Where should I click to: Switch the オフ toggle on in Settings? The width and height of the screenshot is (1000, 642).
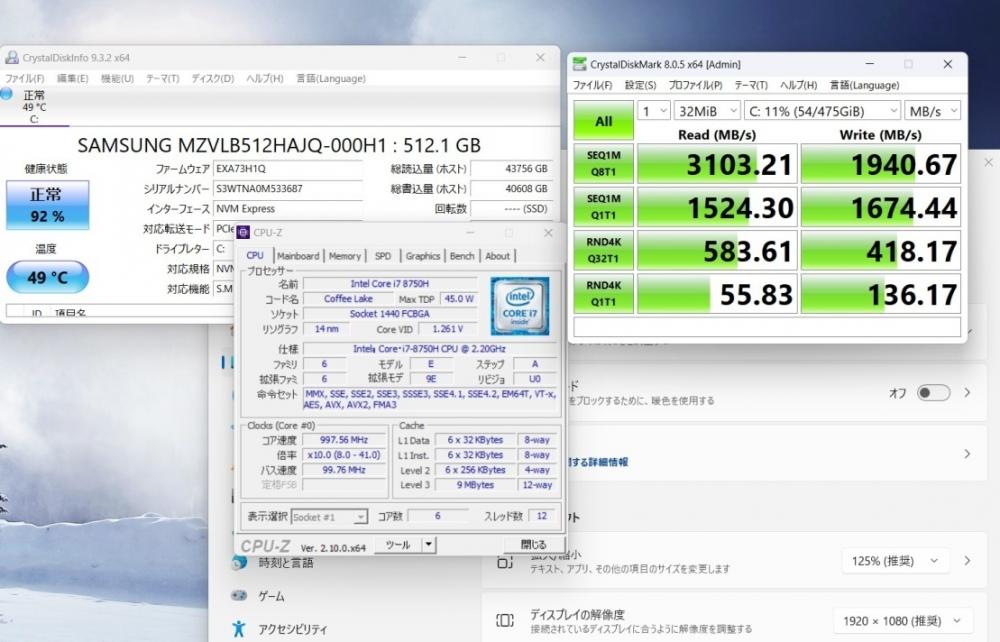933,393
